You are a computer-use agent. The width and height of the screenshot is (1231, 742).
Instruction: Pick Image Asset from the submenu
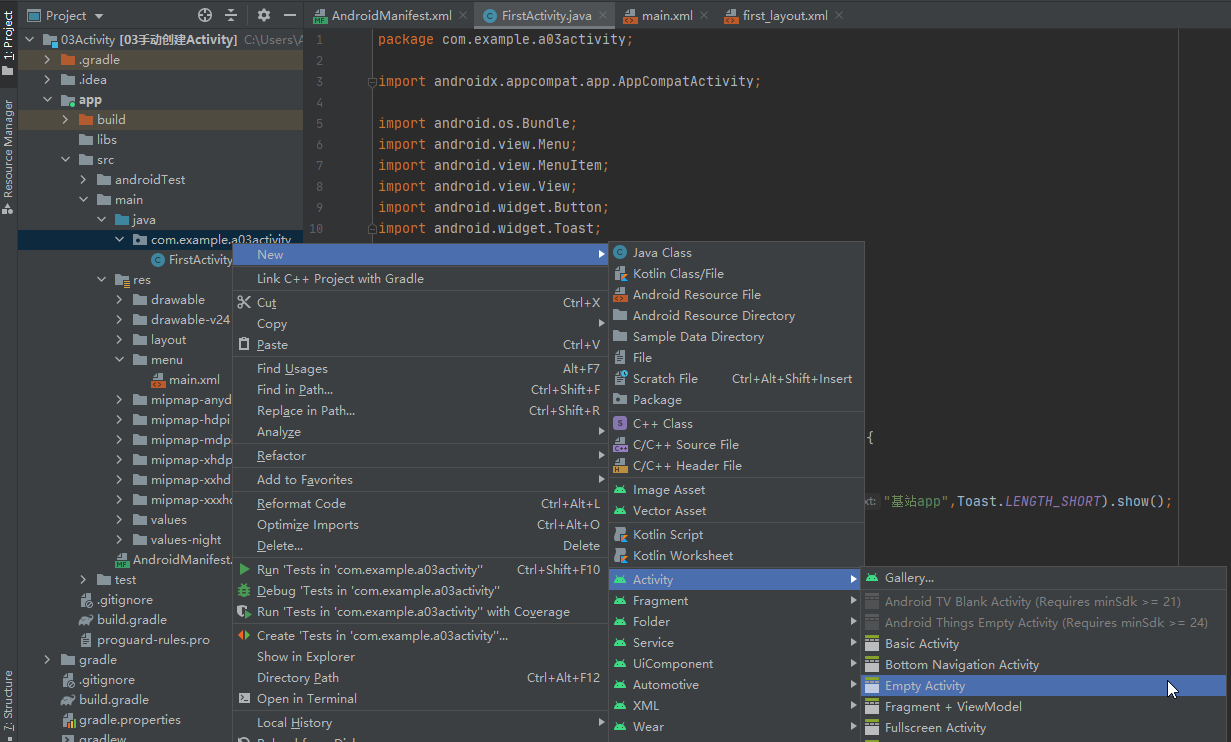click(x=736, y=490)
